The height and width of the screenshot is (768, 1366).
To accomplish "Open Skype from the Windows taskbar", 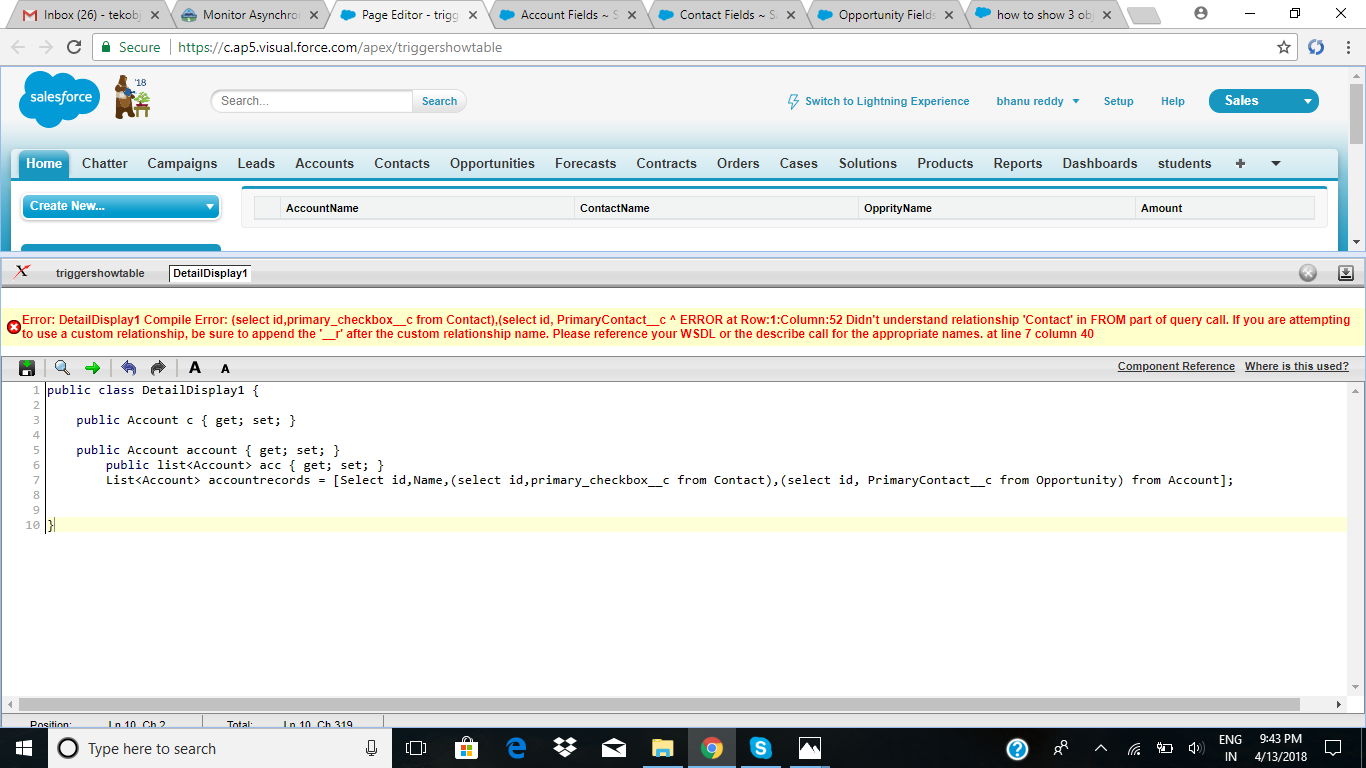I will pyautogui.click(x=760, y=748).
